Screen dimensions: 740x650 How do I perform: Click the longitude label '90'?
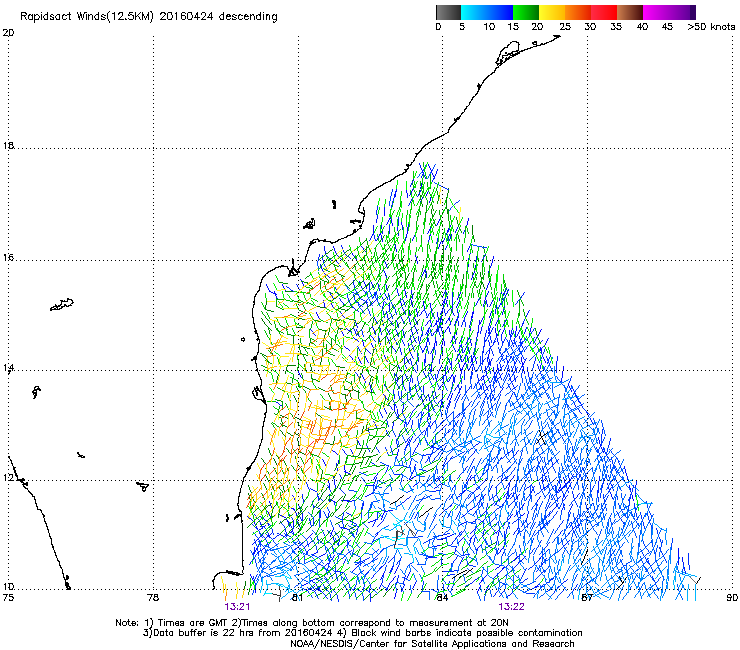pos(732,598)
